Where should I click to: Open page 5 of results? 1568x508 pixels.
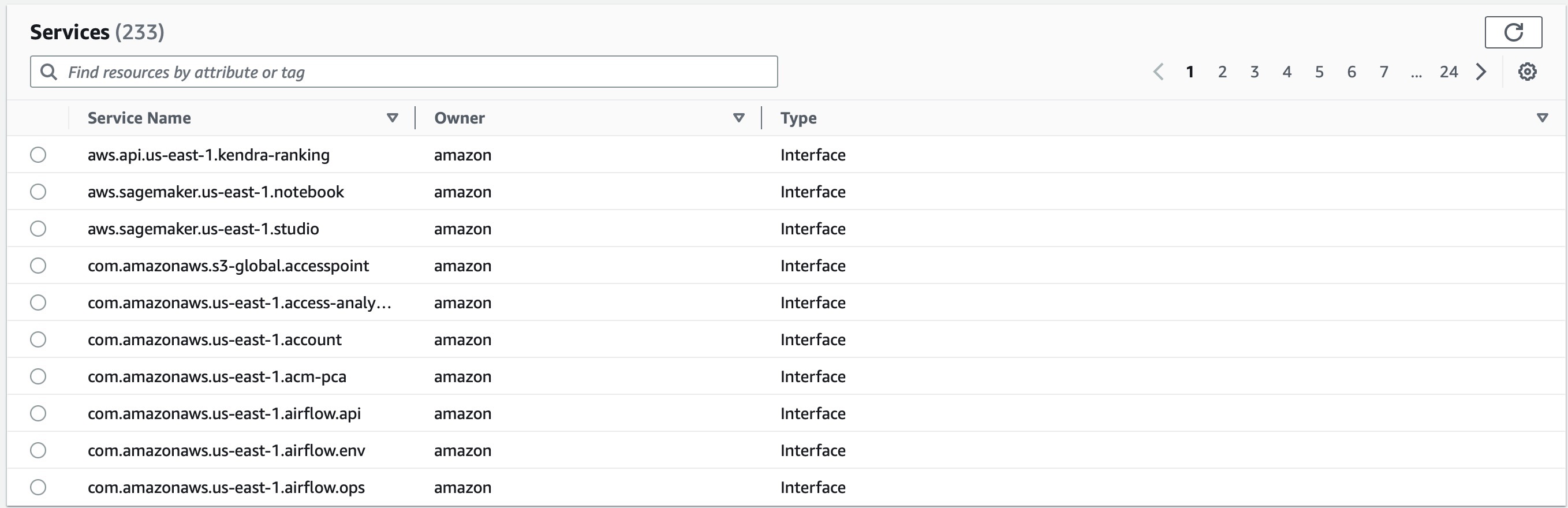(1319, 72)
